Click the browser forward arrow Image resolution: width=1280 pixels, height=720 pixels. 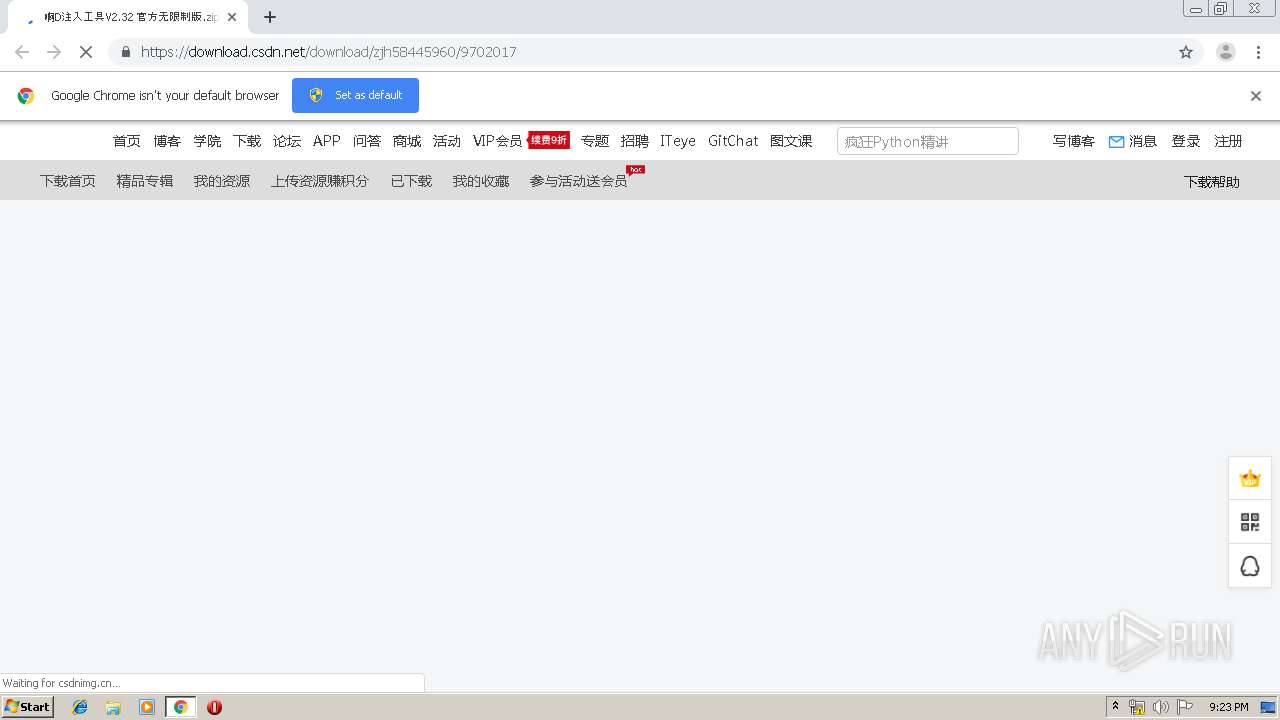54,52
